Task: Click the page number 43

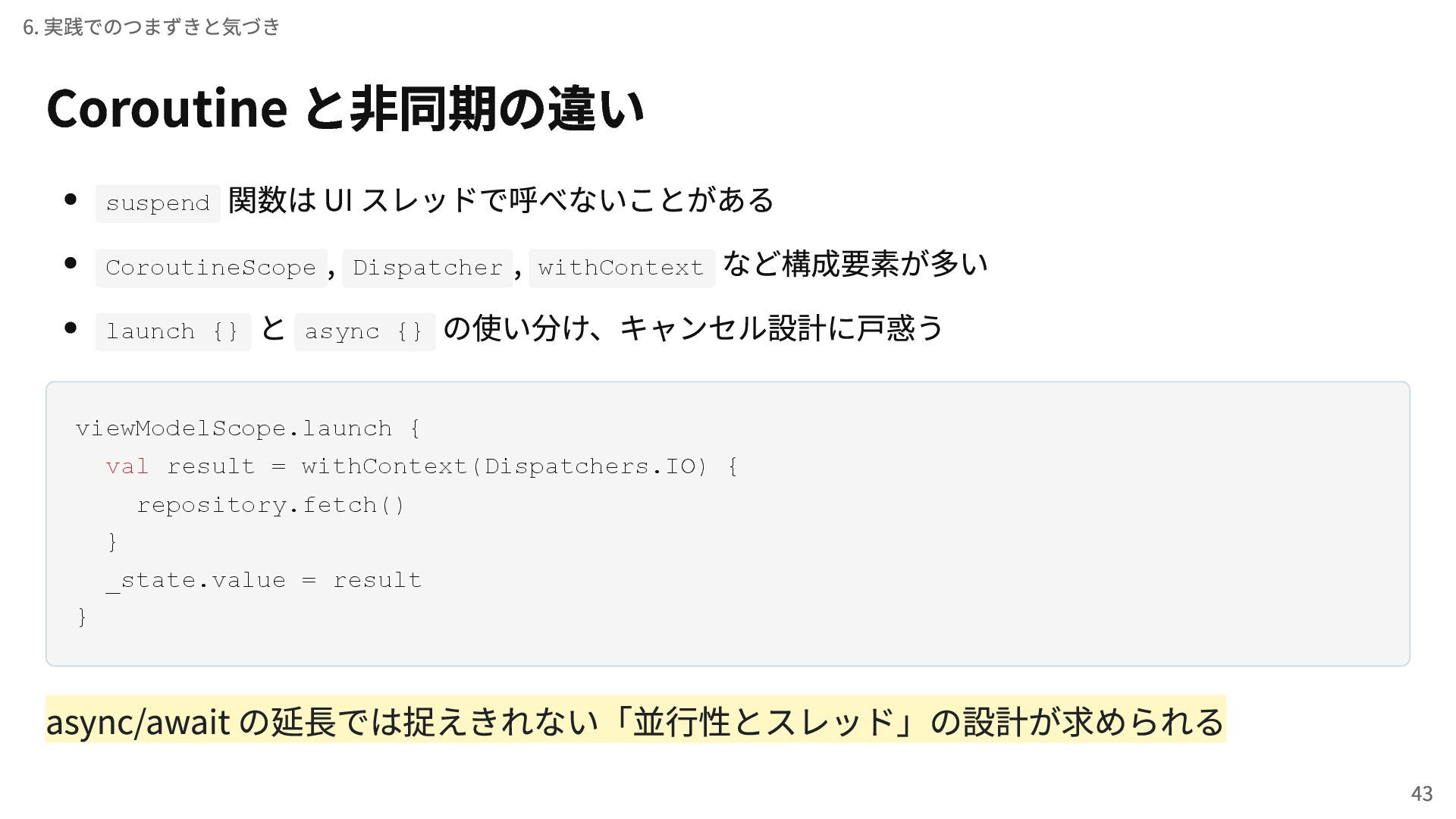Action: 1422,793
